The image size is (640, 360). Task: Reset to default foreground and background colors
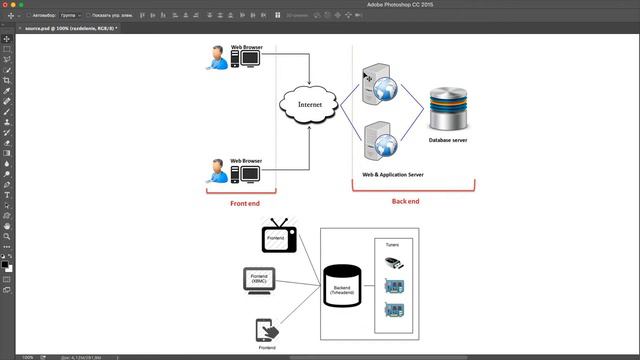3,256
